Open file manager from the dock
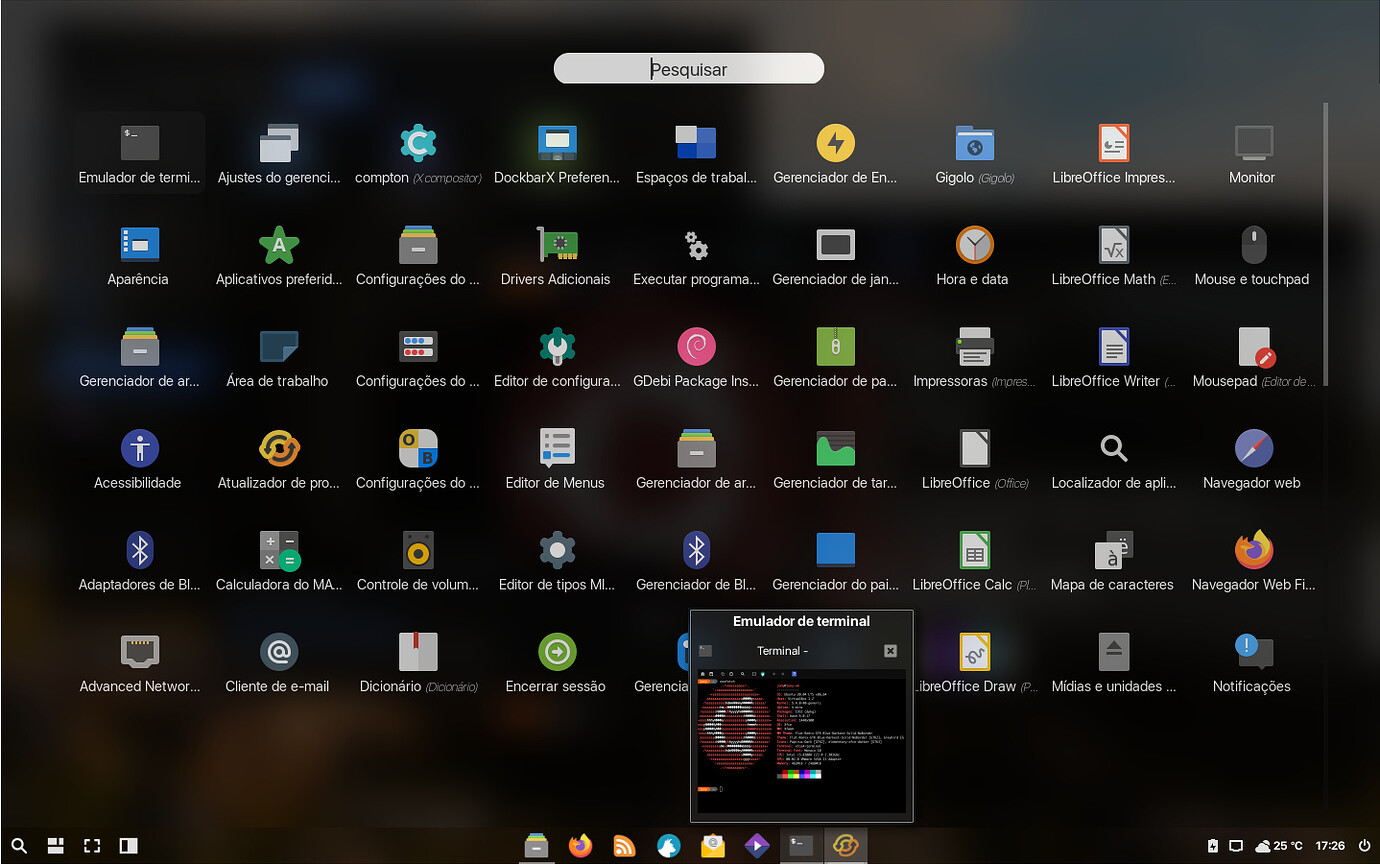Screen dimensions: 1380x864 coord(537,846)
